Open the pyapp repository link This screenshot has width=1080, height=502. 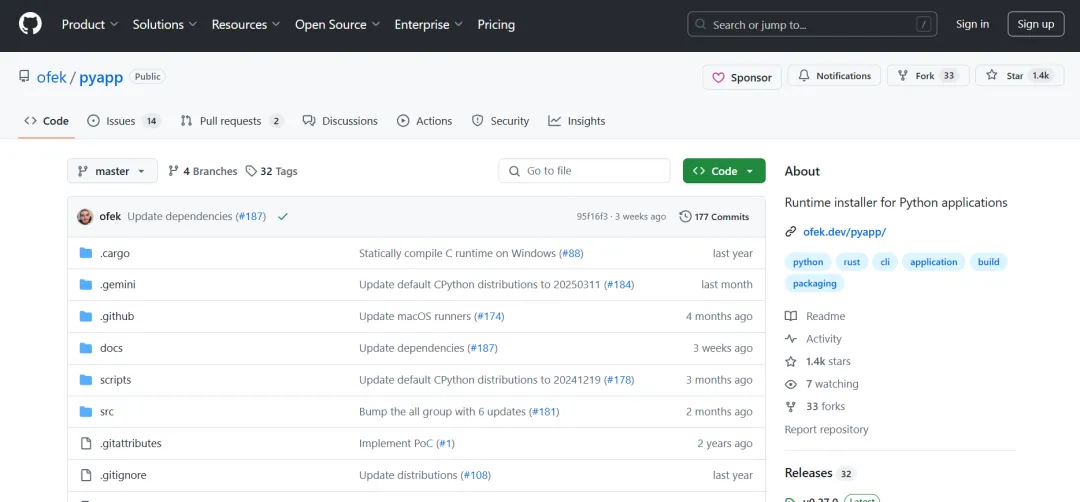pos(101,77)
